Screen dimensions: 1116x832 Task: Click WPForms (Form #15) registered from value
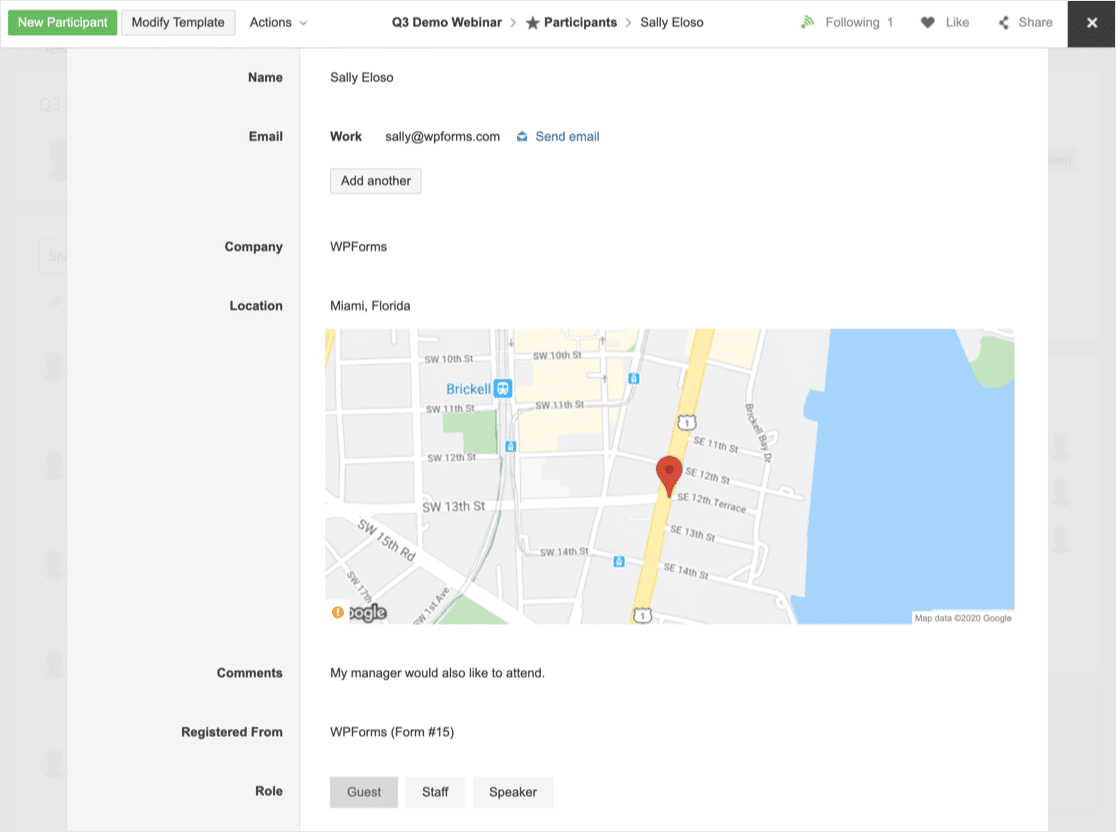392,732
